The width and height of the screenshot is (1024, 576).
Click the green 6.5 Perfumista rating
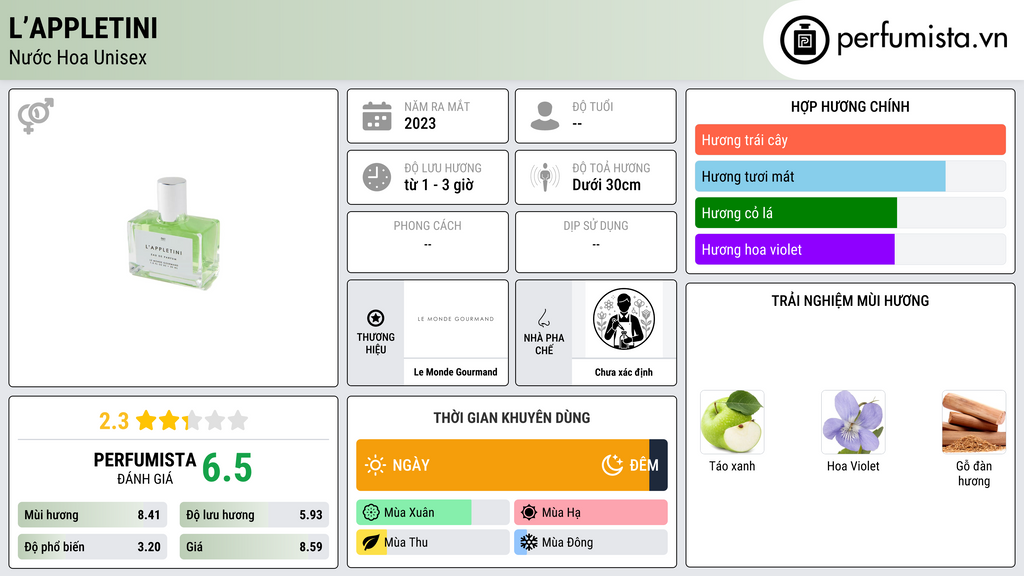tap(227, 468)
